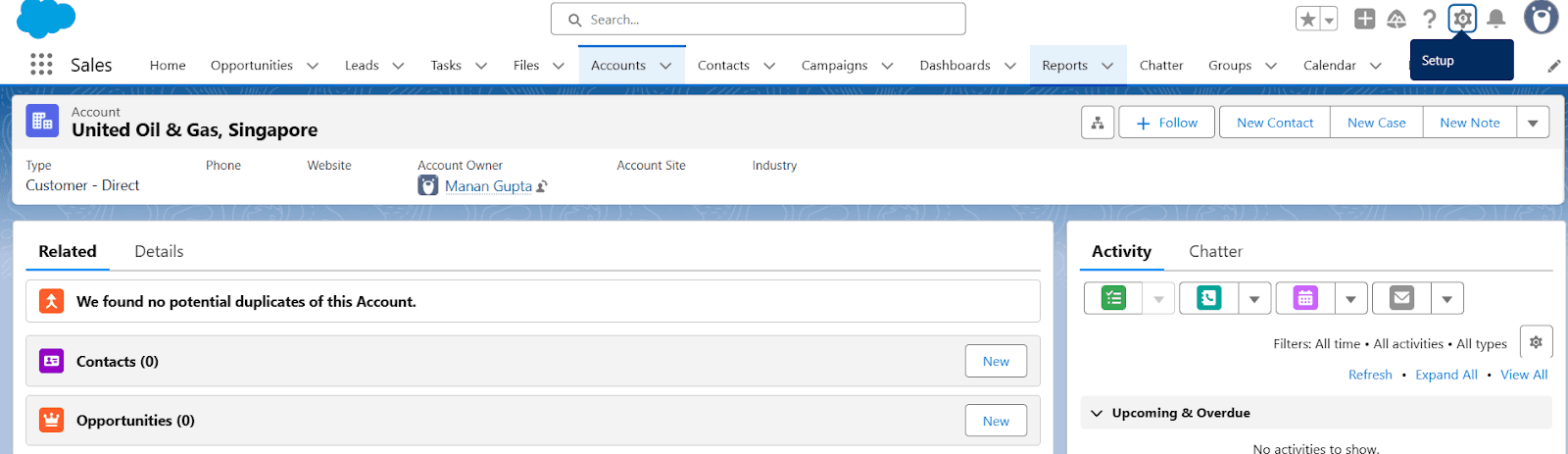Select the Related tab
1568x454 pixels.
pos(68,252)
